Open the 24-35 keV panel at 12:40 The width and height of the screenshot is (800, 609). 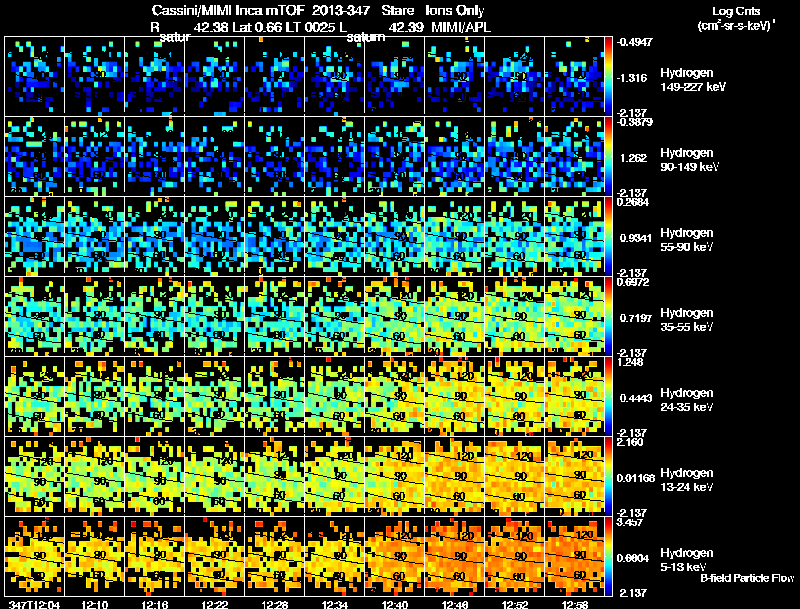394,396
